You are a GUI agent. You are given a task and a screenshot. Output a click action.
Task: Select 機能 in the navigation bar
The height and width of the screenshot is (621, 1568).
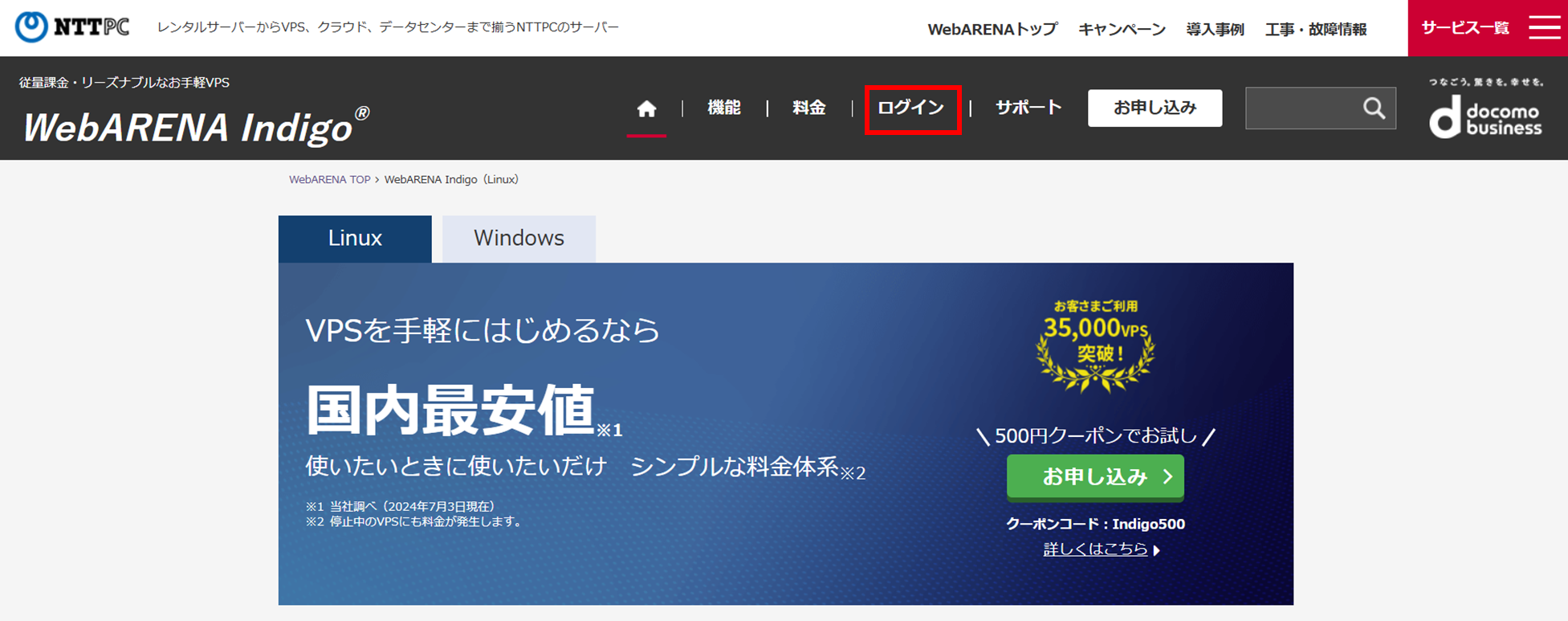[723, 108]
